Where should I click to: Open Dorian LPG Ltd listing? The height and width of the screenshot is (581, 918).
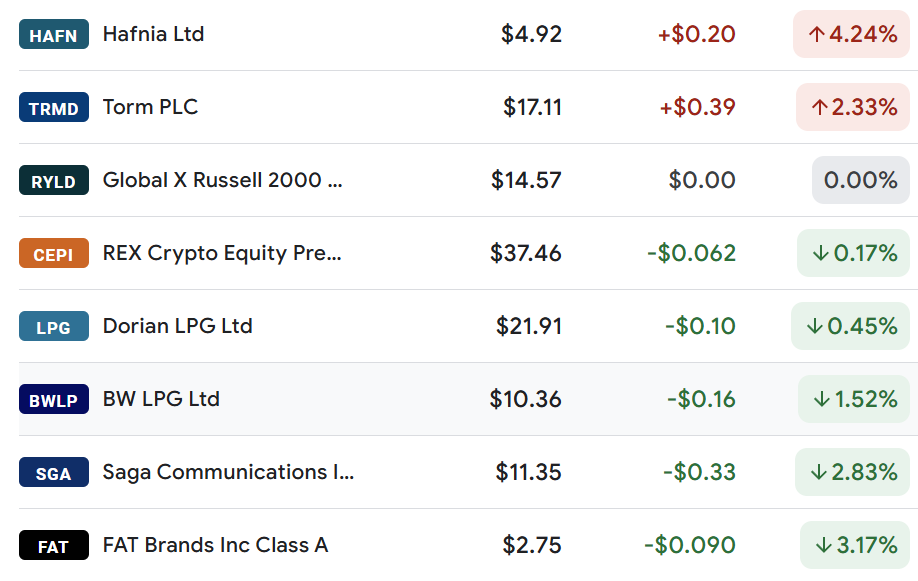[x=177, y=326]
